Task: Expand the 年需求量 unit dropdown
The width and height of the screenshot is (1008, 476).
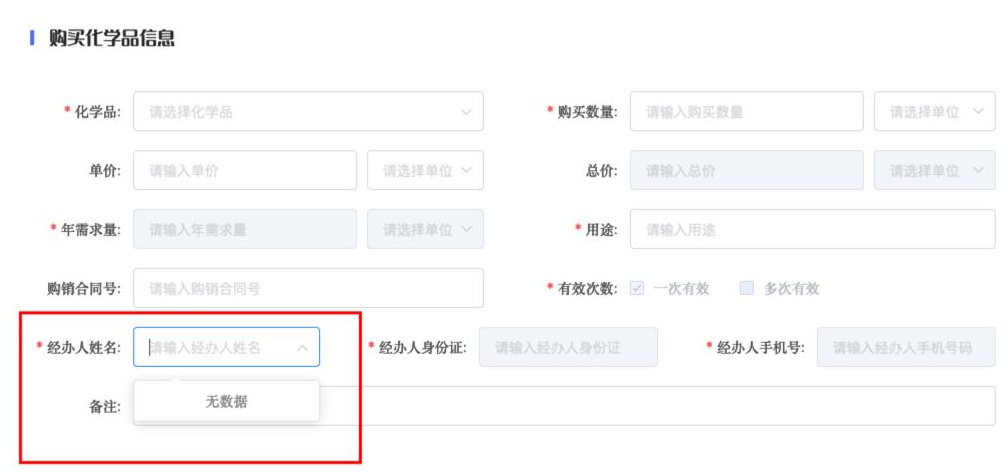Action: tap(425, 230)
